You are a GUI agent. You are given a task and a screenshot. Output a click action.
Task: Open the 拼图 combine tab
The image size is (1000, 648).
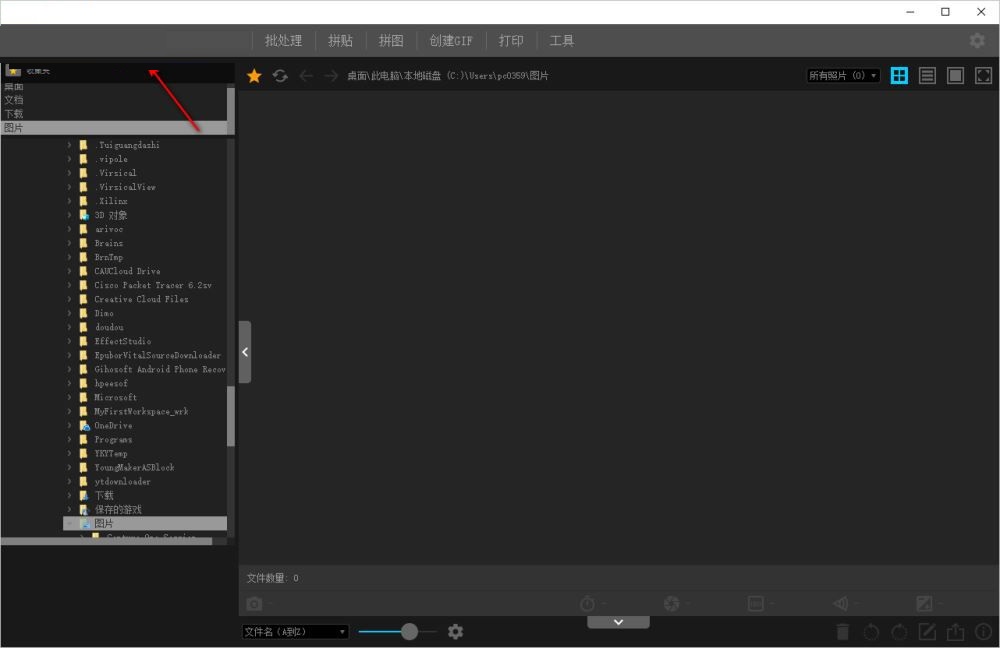click(x=391, y=41)
